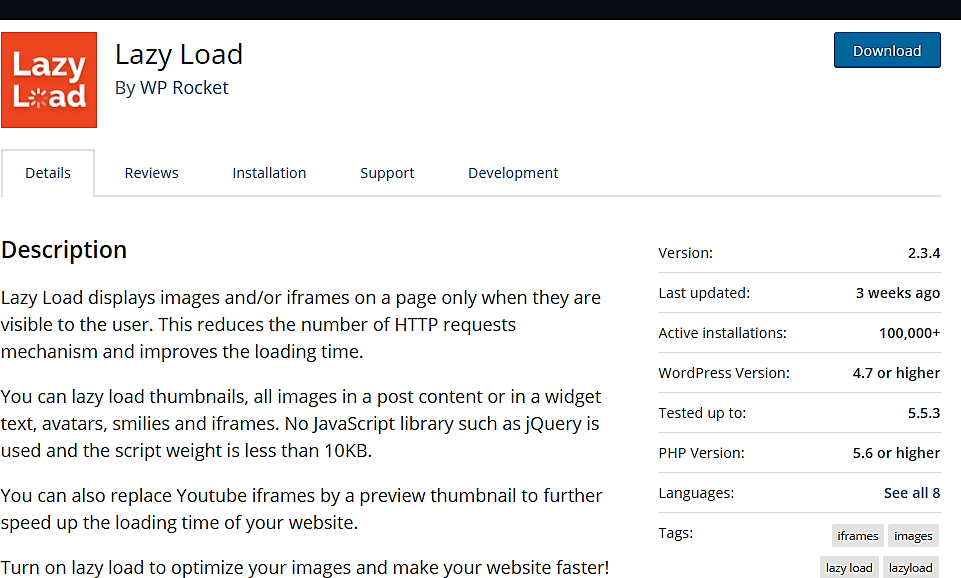Click the '4.7 or higher' WordPress version value
Screen dimensions: 961x578
pyautogui.click(x=896, y=373)
